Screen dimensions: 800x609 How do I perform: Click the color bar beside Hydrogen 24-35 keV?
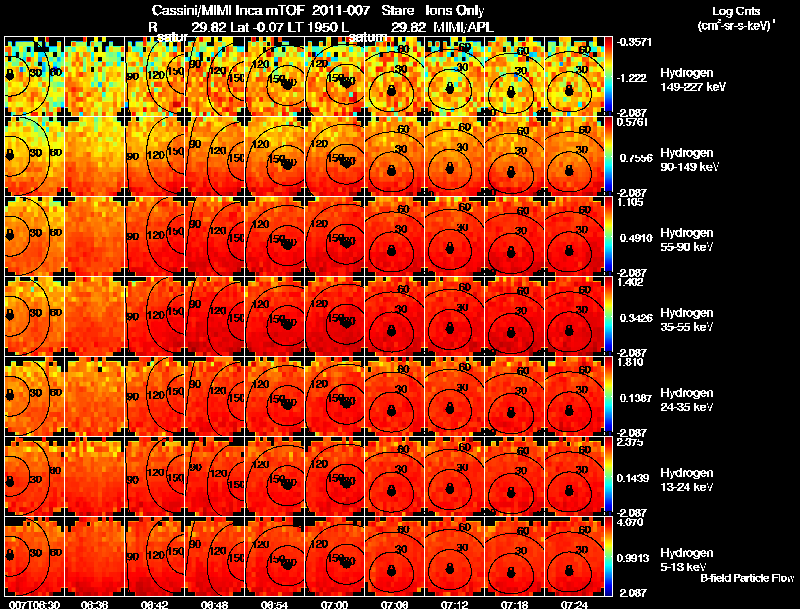[x=608, y=396]
